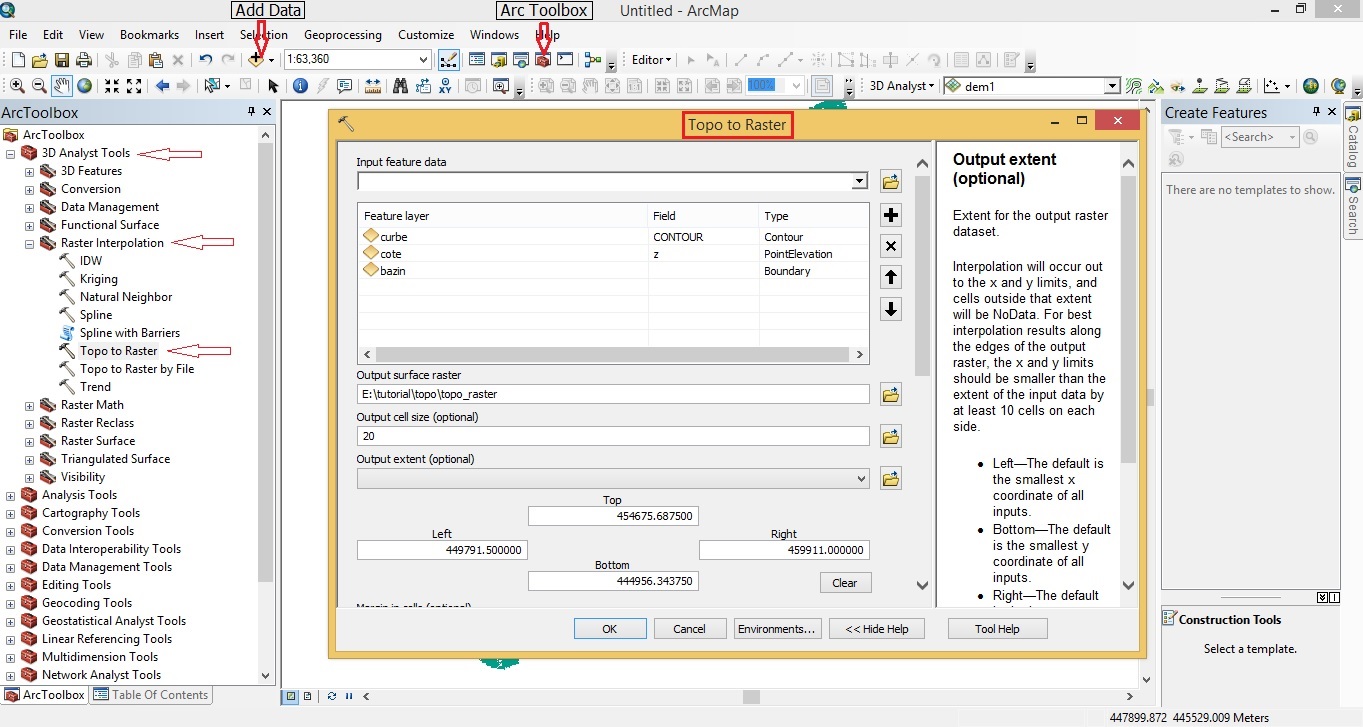This screenshot has width=1363, height=727.
Task: Click the Tool Help button
Action: point(997,629)
